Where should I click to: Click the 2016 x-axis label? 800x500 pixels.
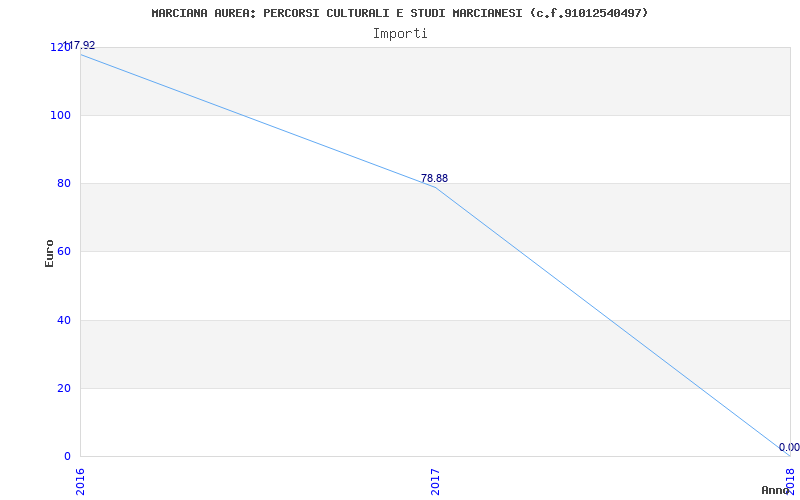pos(80,482)
